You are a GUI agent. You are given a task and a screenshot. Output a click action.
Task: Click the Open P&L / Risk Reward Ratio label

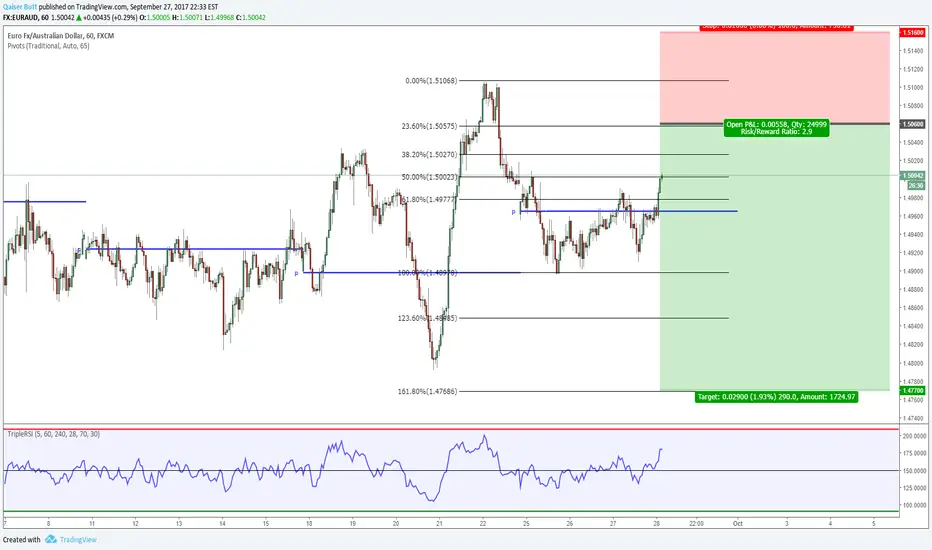tap(776, 128)
